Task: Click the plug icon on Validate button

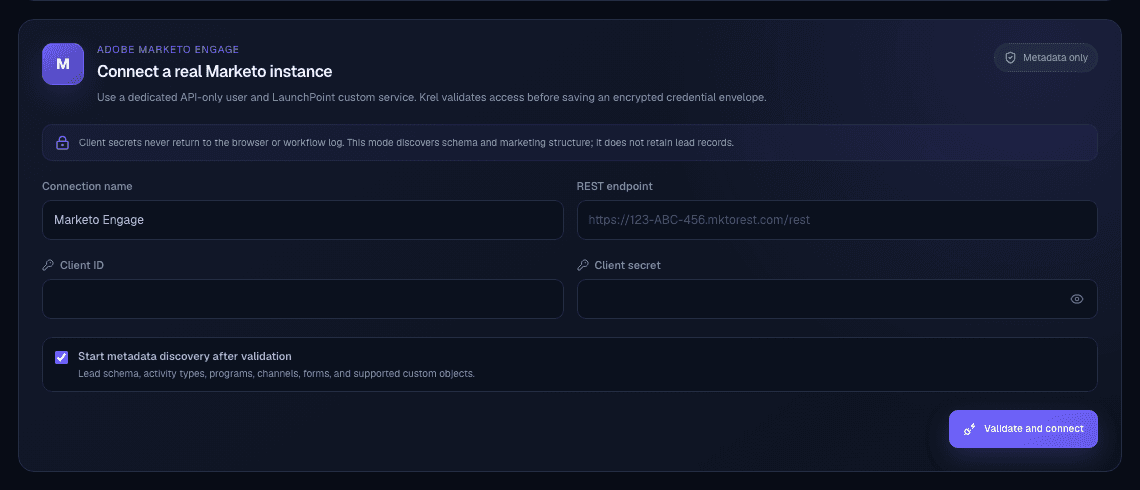Action: click(x=969, y=429)
